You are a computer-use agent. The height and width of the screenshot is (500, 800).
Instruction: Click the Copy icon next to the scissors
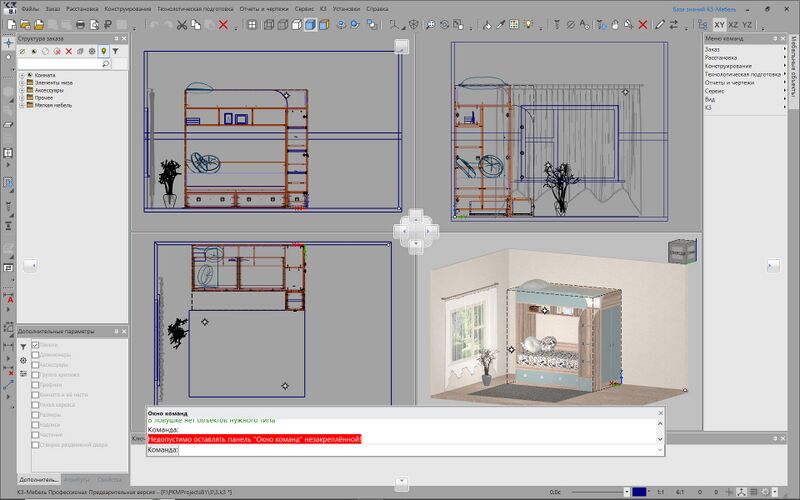(196, 24)
